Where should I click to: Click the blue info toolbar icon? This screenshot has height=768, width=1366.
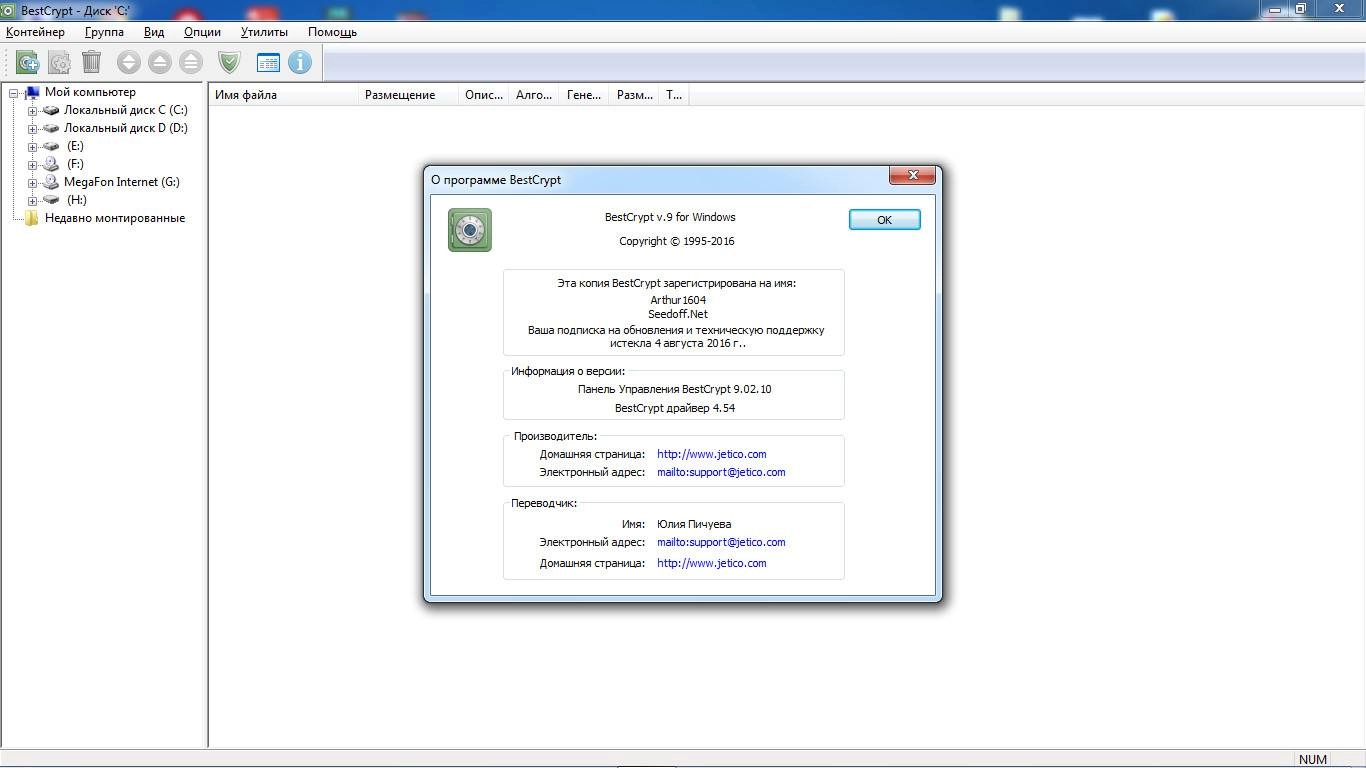pos(299,62)
